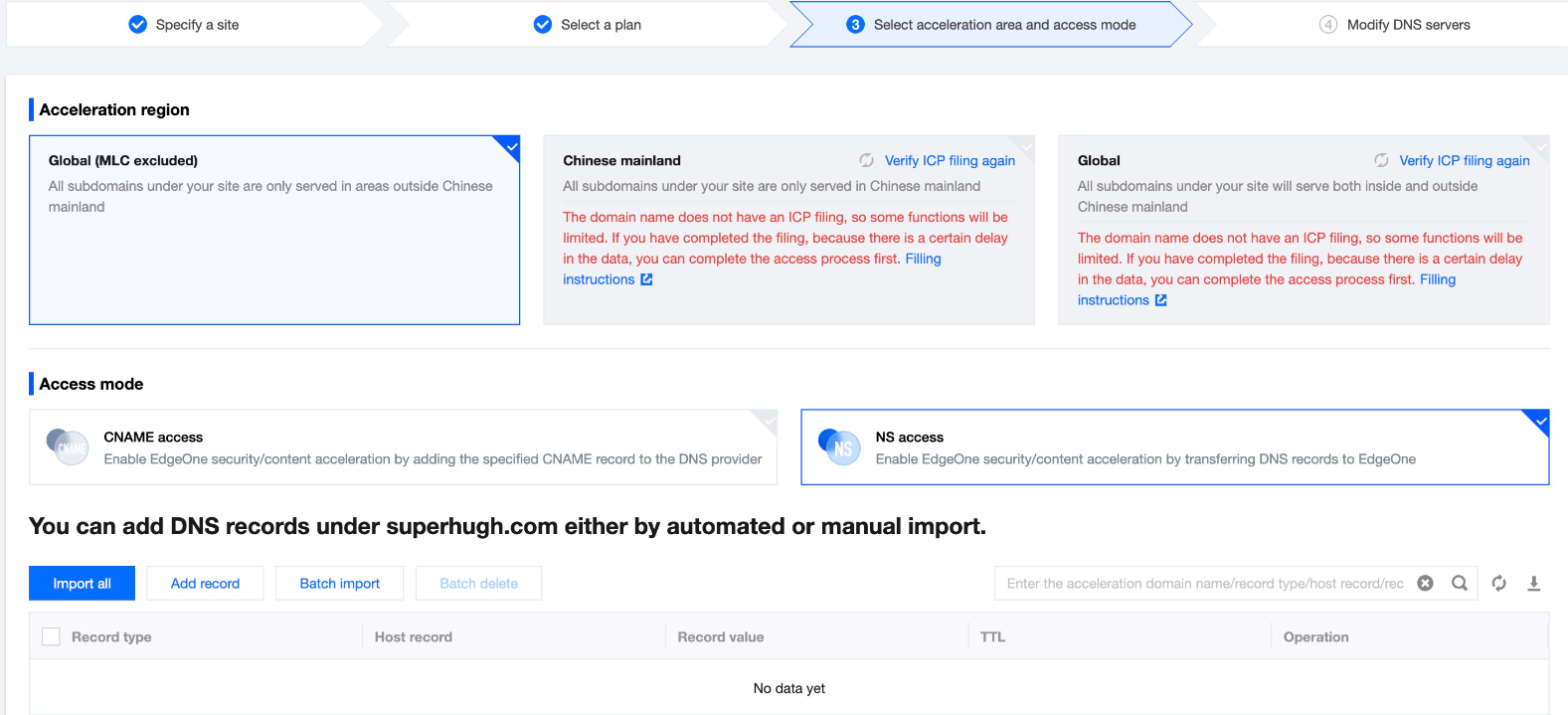Download the DNS records list
1568x715 pixels.
(1533, 584)
